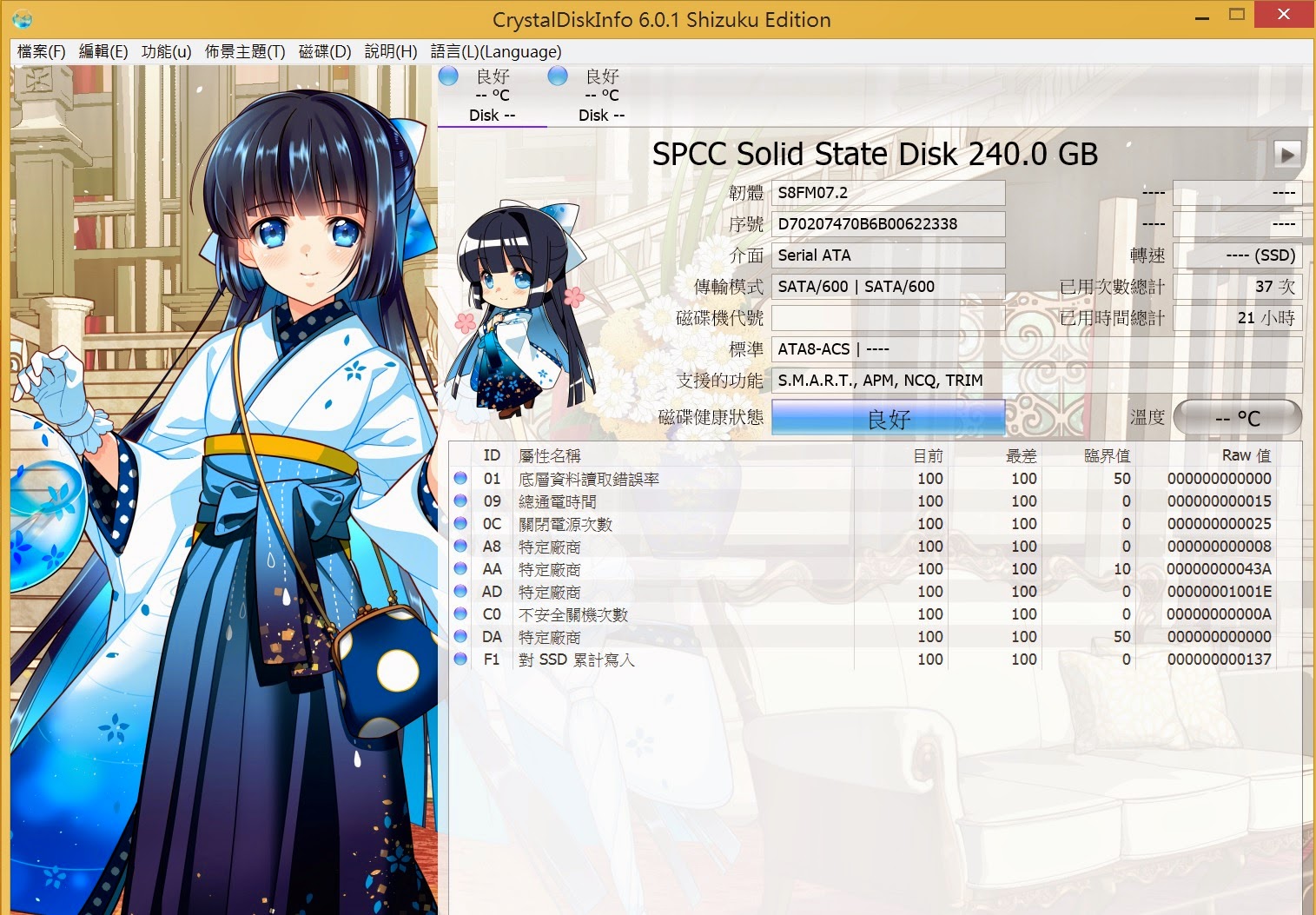Click the next disk arrow button
This screenshot has width=1316, height=915.
point(1287,156)
